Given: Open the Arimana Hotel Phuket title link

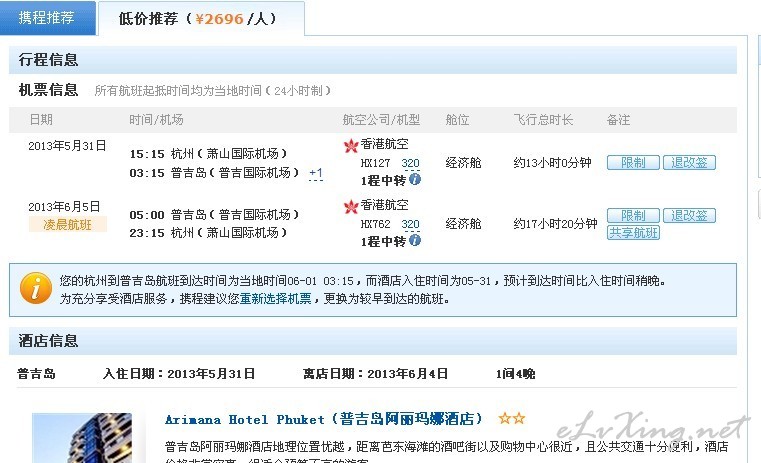Looking at the screenshot, I should click(324, 419).
